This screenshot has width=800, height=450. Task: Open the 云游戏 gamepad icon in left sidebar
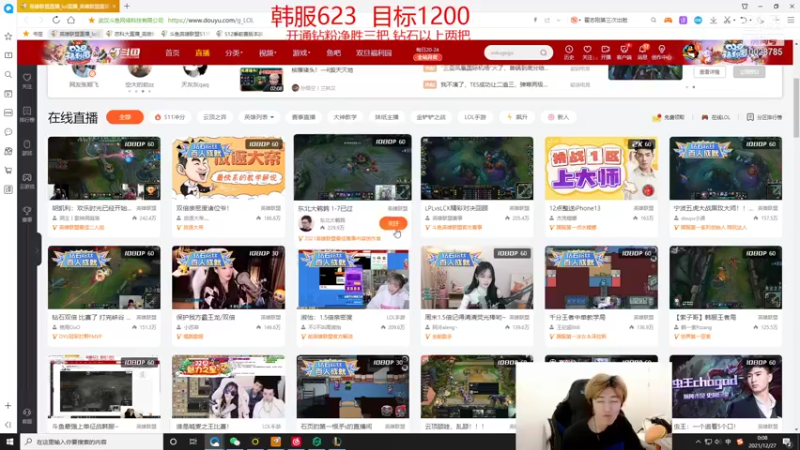[x=27, y=181]
